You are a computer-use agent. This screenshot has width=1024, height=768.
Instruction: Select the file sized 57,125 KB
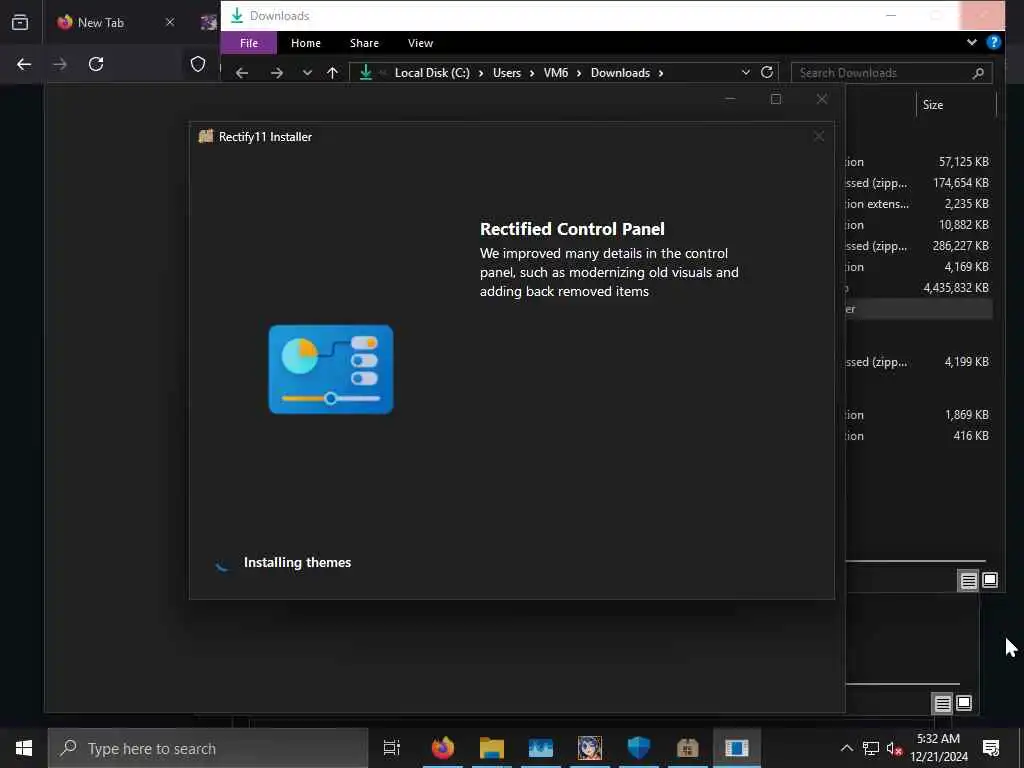pyautogui.click(x=919, y=161)
